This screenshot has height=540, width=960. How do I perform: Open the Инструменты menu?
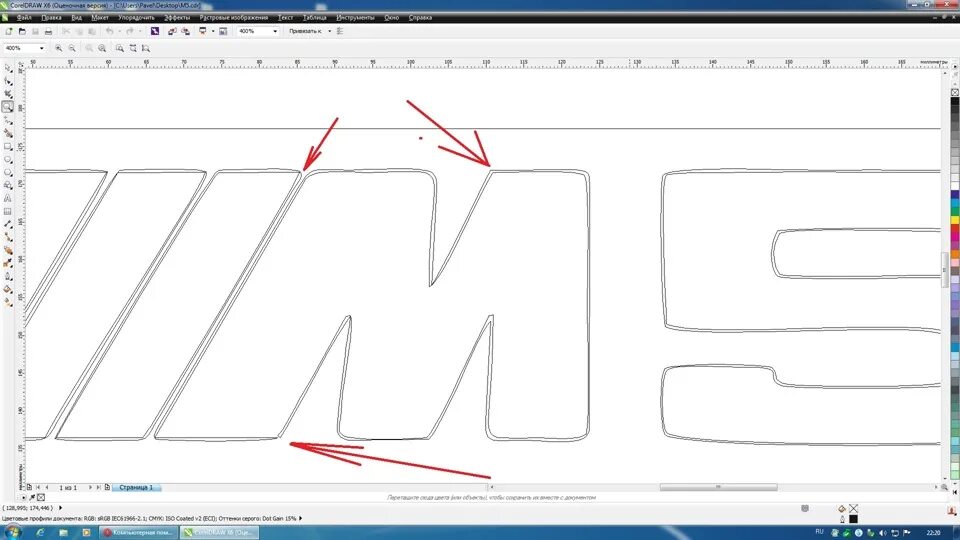point(355,18)
